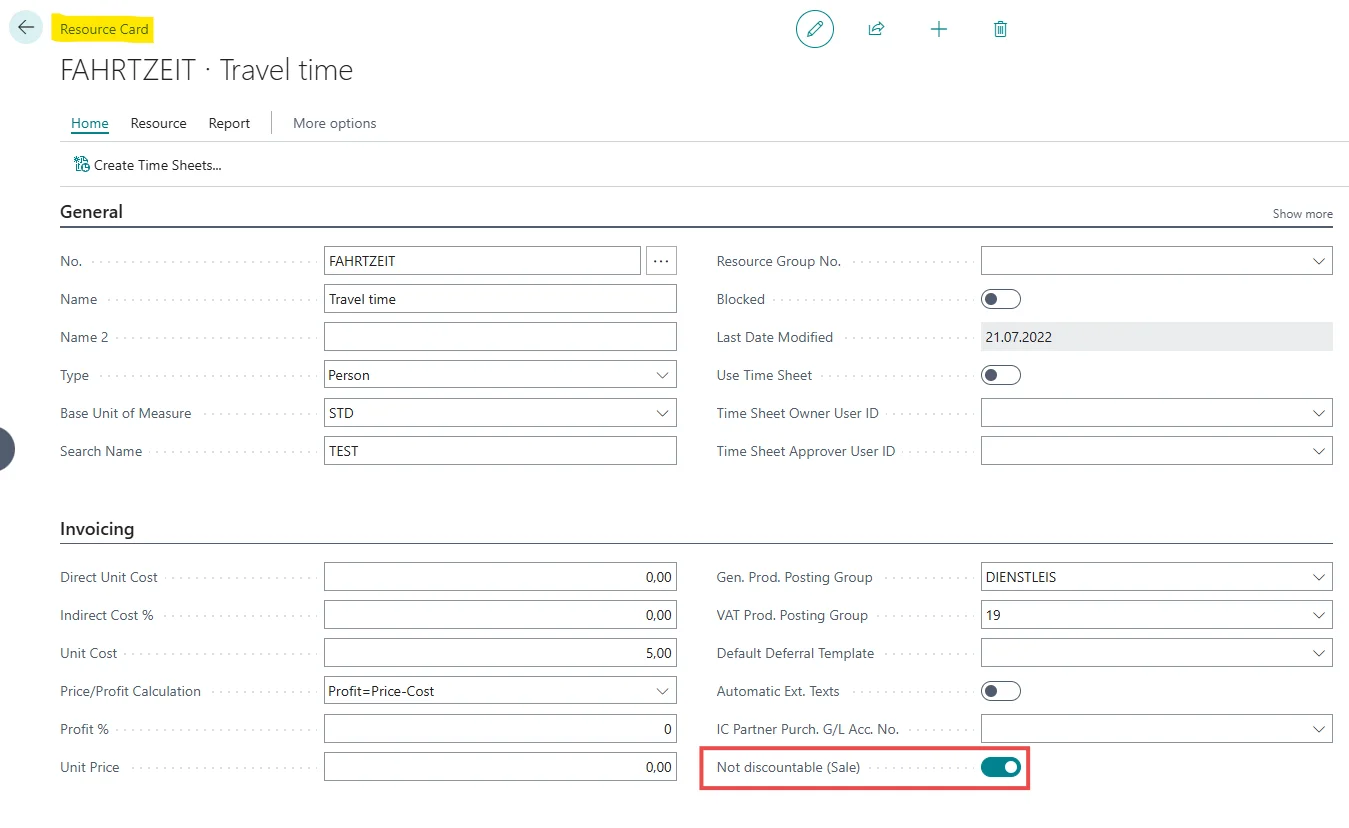
Task: Click the Create Time Sheets icon
Action: 82,165
